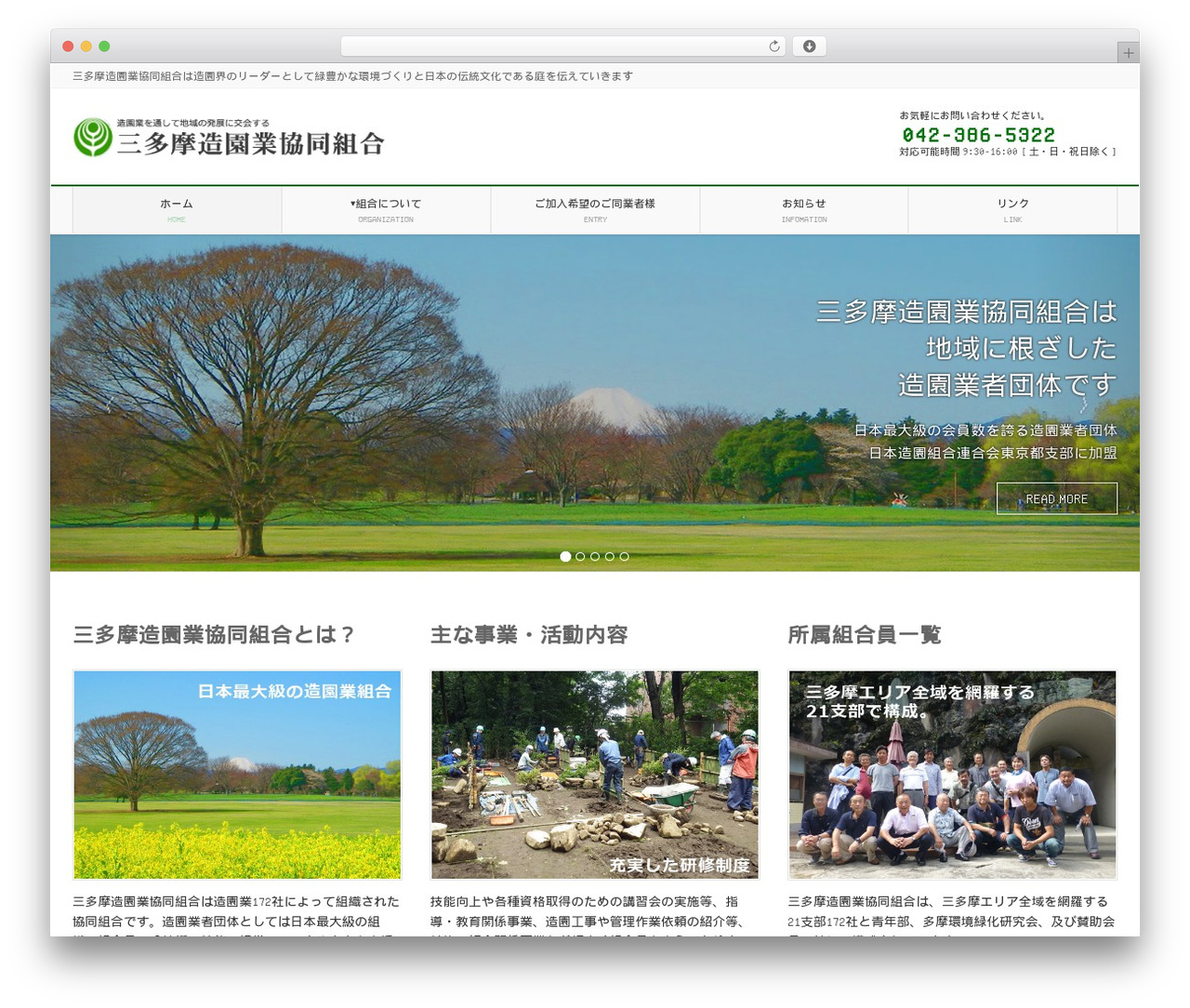Viewport: 1190px width, 1008px height.
Task: Click the reload icon in the address bar
Action: coord(774,46)
